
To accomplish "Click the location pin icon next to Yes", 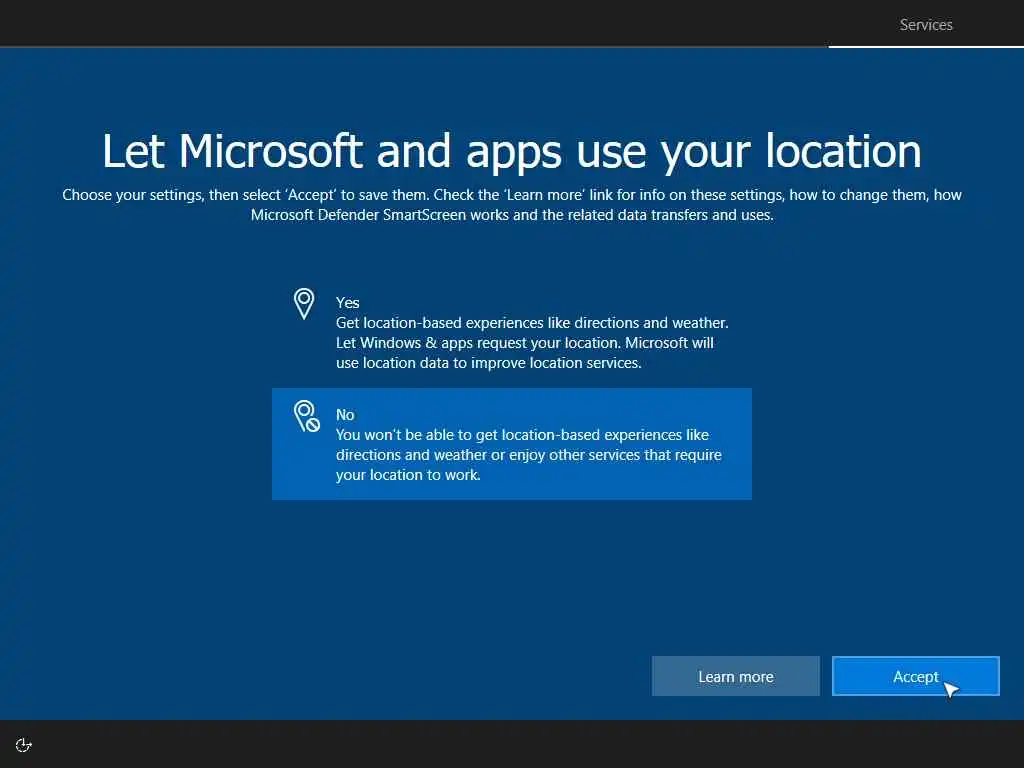I will pos(304,304).
